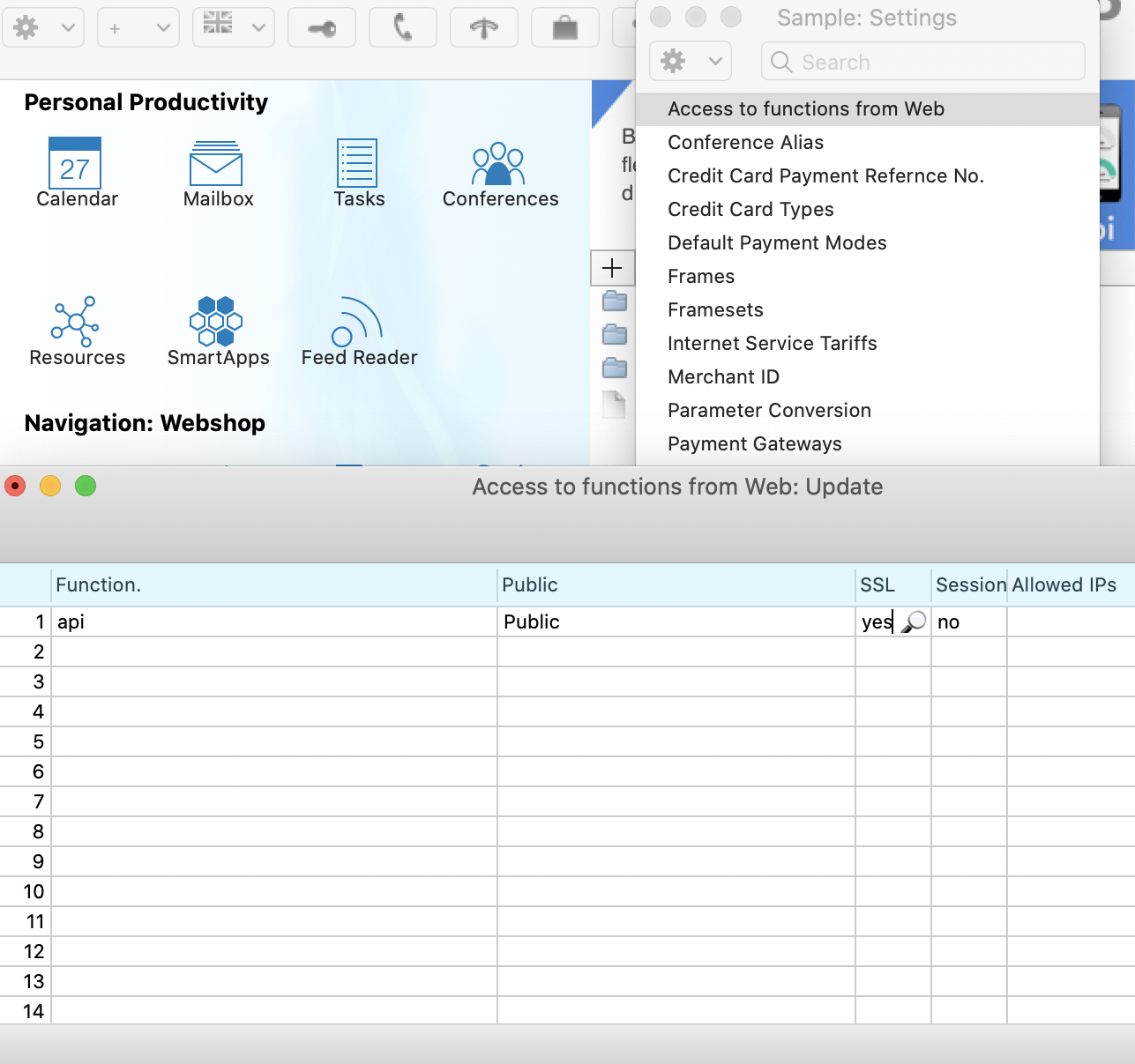Click the telephone toolbar icon

(403, 28)
